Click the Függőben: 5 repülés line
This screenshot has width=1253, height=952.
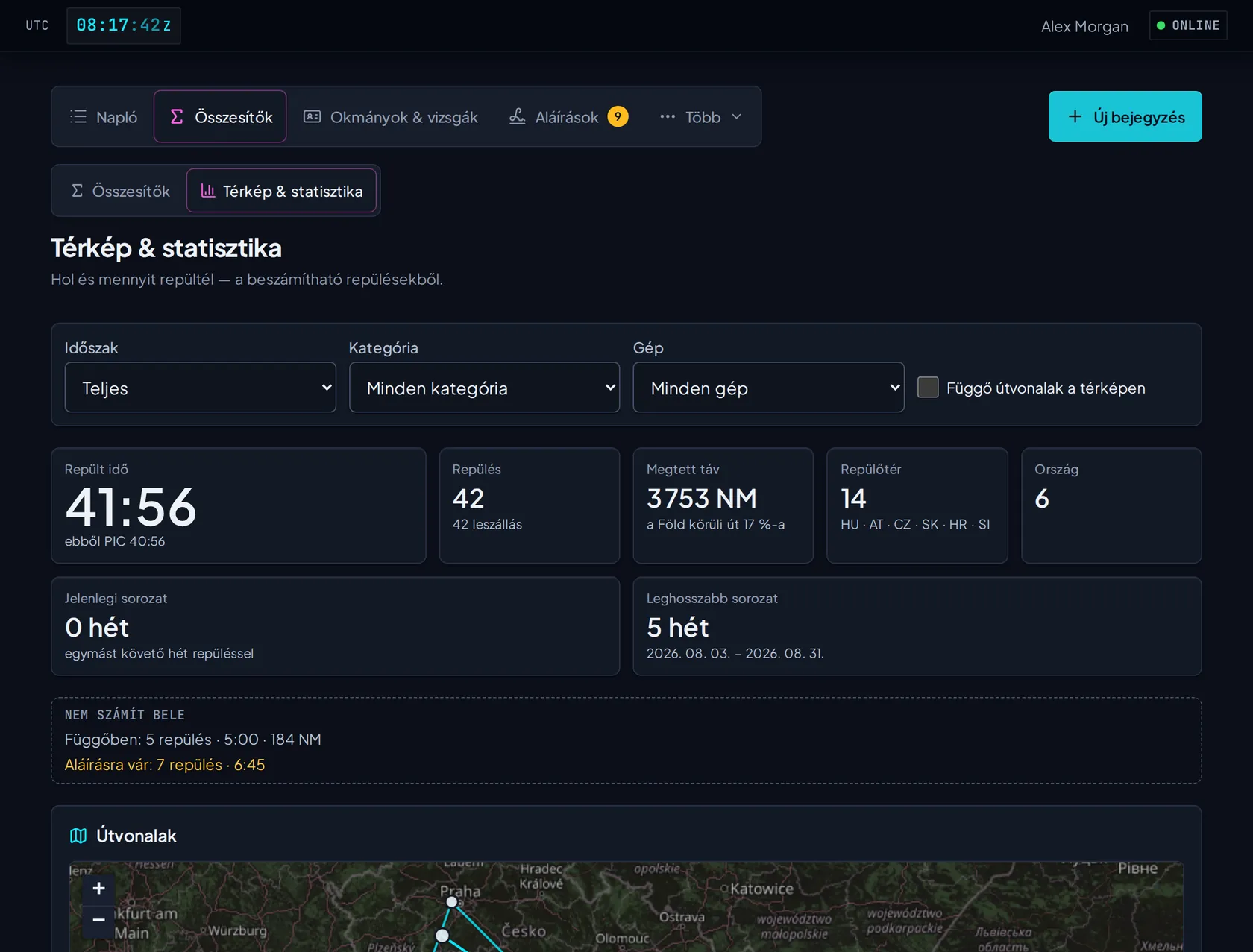click(192, 740)
